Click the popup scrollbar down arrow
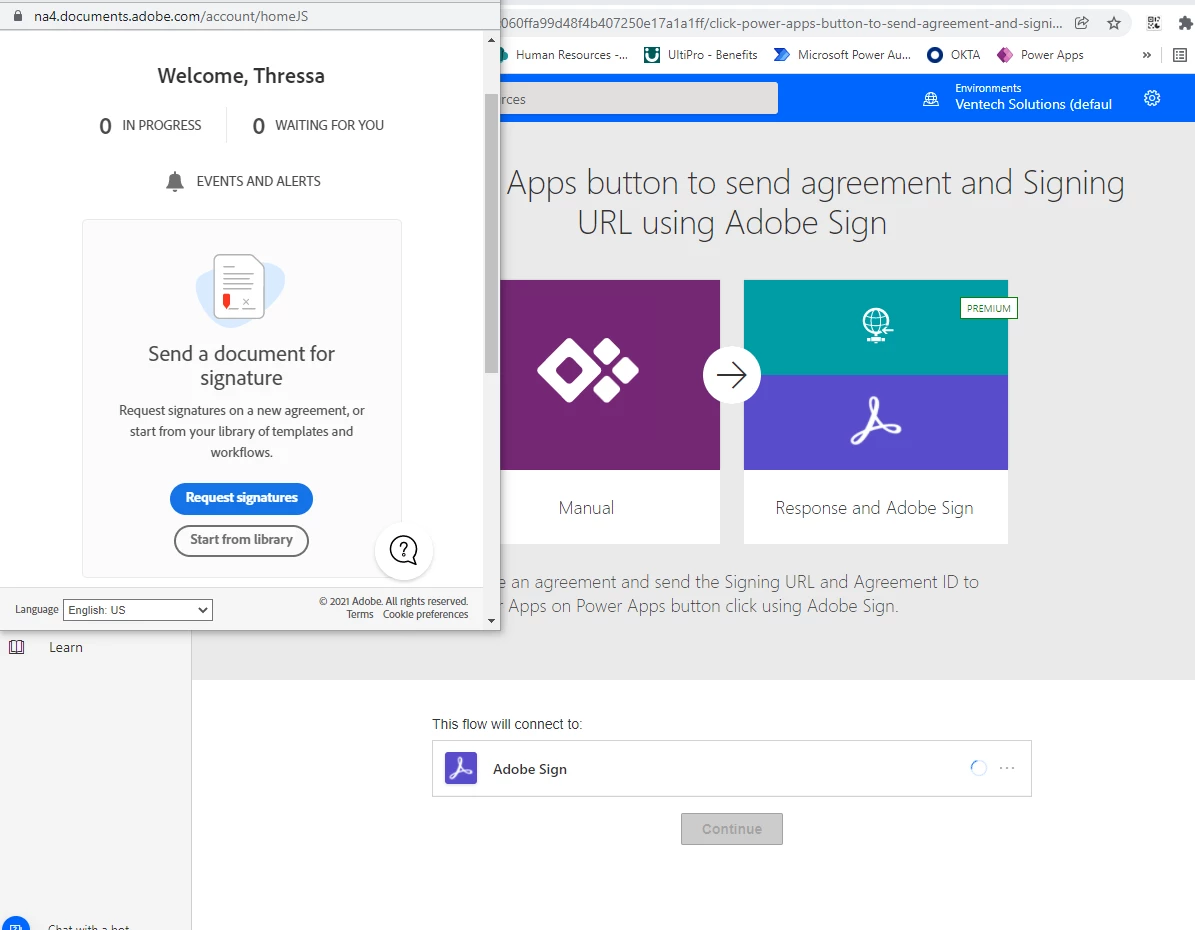This screenshot has width=1195, height=930. click(x=492, y=621)
